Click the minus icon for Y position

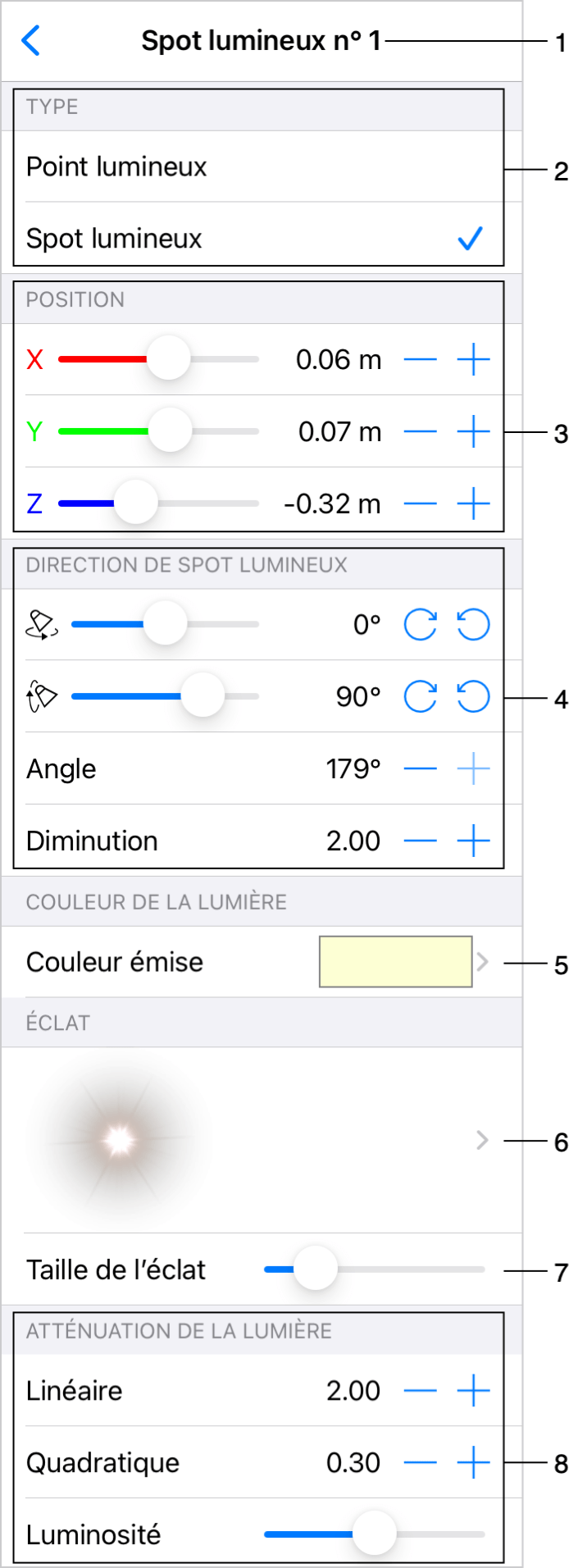click(421, 431)
